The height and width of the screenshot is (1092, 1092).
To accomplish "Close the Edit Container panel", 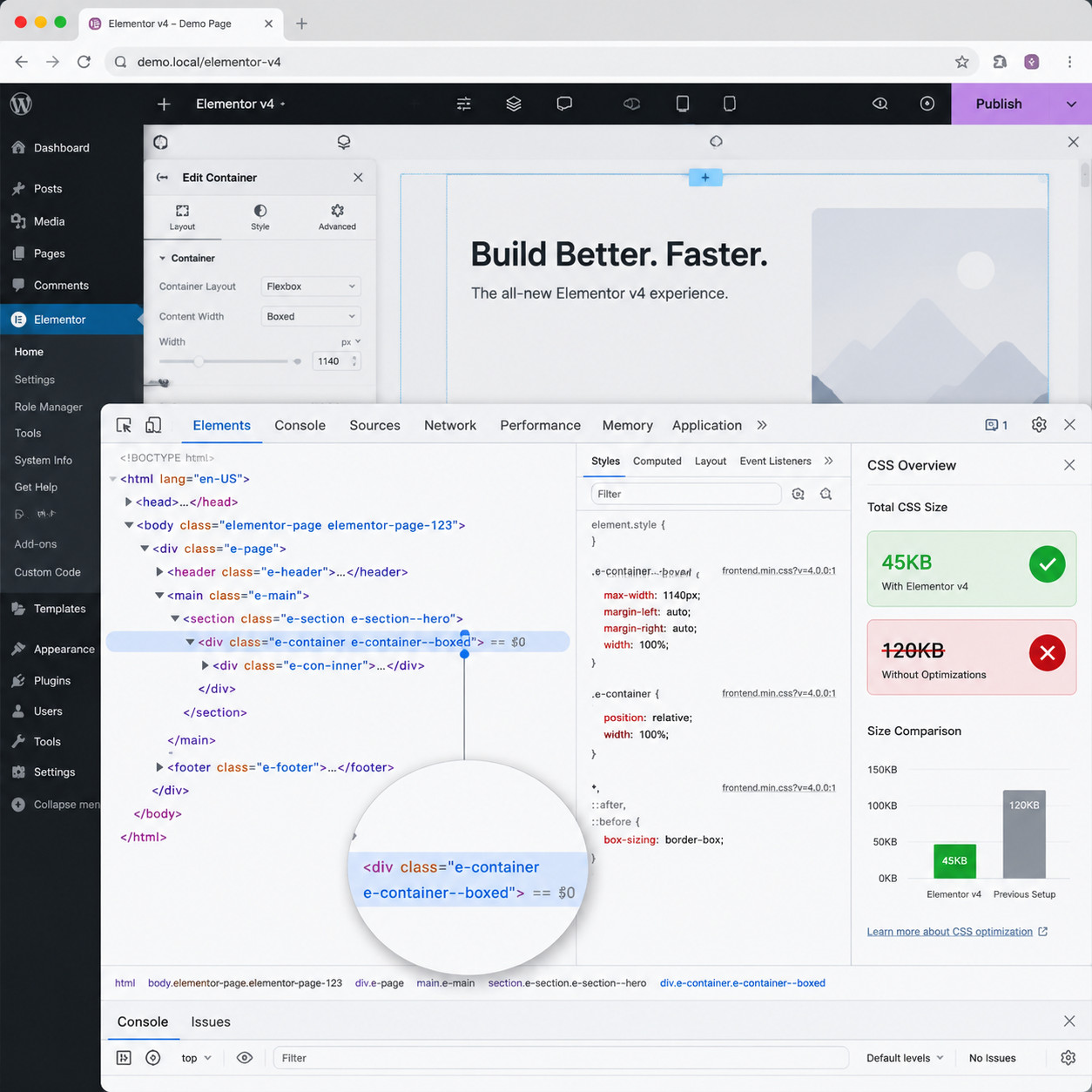I will click(x=358, y=178).
